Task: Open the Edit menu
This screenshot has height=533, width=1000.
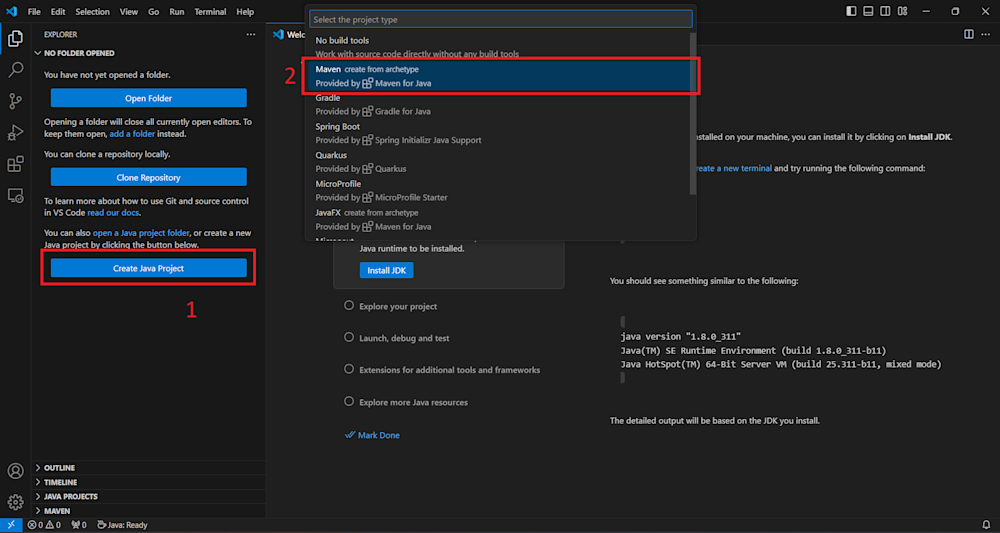Action: [x=58, y=11]
